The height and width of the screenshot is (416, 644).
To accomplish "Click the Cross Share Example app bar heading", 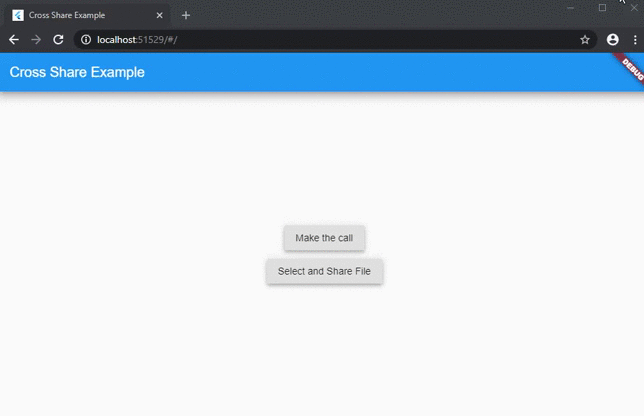I will [77, 72].
